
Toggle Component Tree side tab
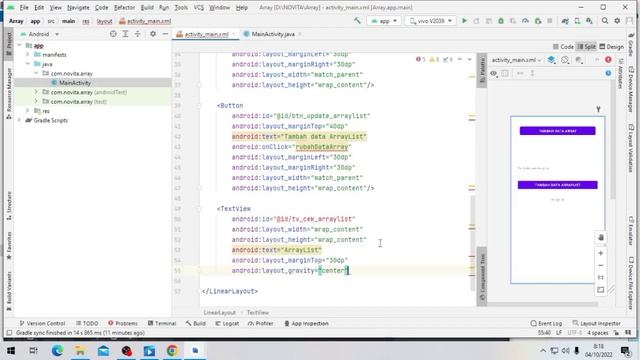click(482, 277)
